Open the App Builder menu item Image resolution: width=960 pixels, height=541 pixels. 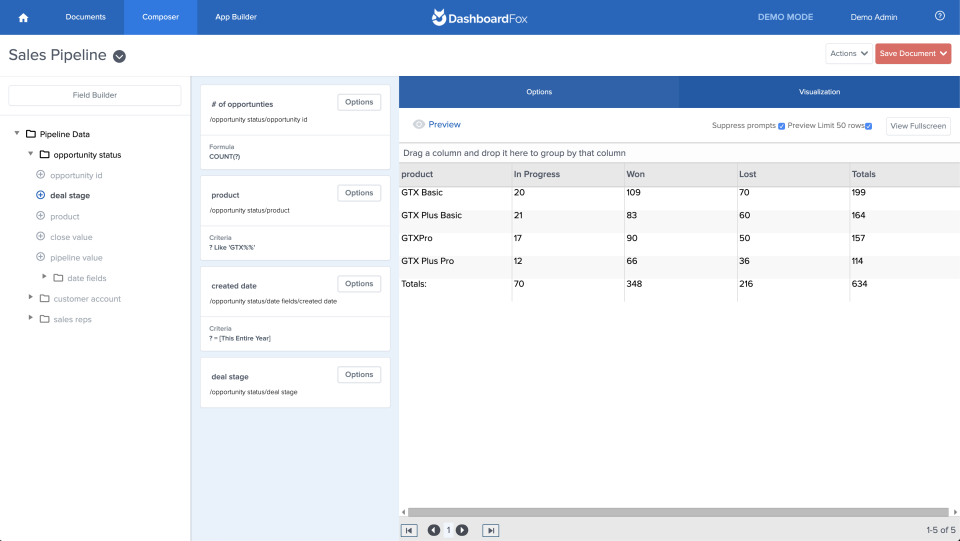(x=236, y=17)
